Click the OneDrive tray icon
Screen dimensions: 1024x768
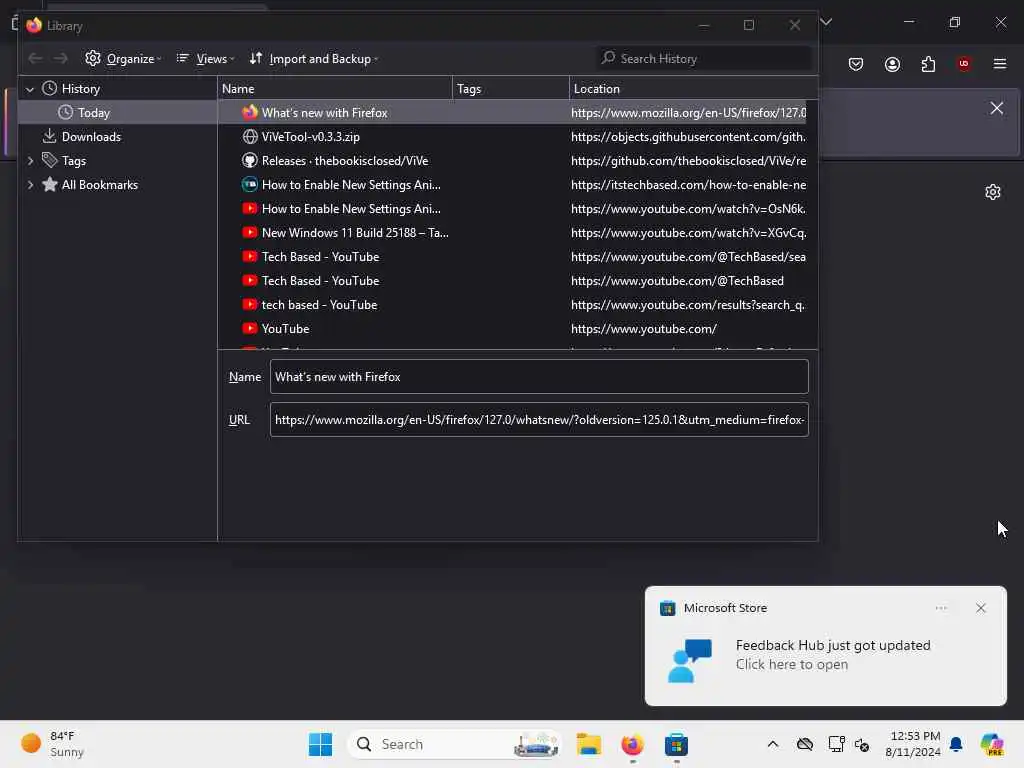click(x=805, y=744)
